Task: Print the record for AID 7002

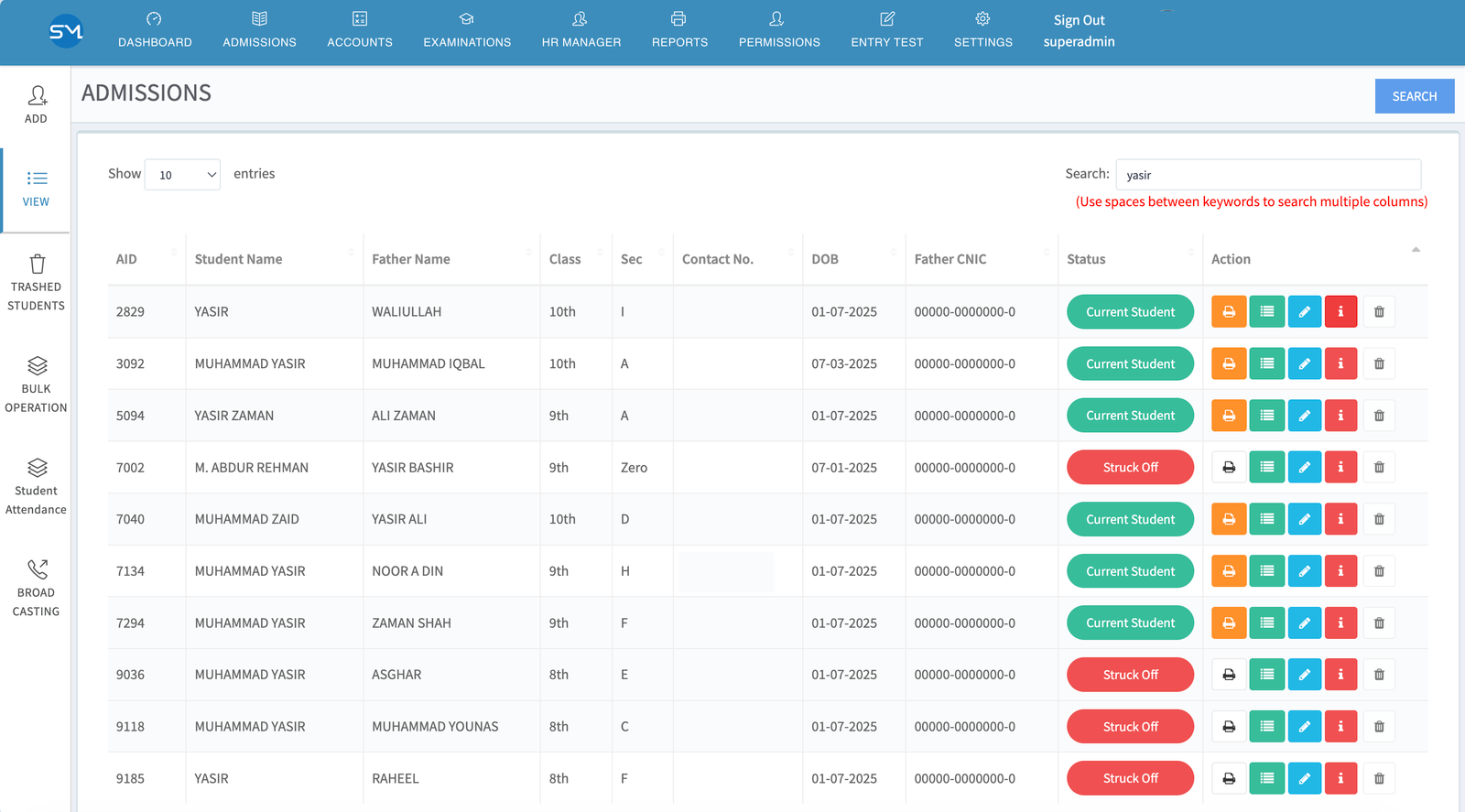Action: pyautogui.click(x=1229, y=468)
